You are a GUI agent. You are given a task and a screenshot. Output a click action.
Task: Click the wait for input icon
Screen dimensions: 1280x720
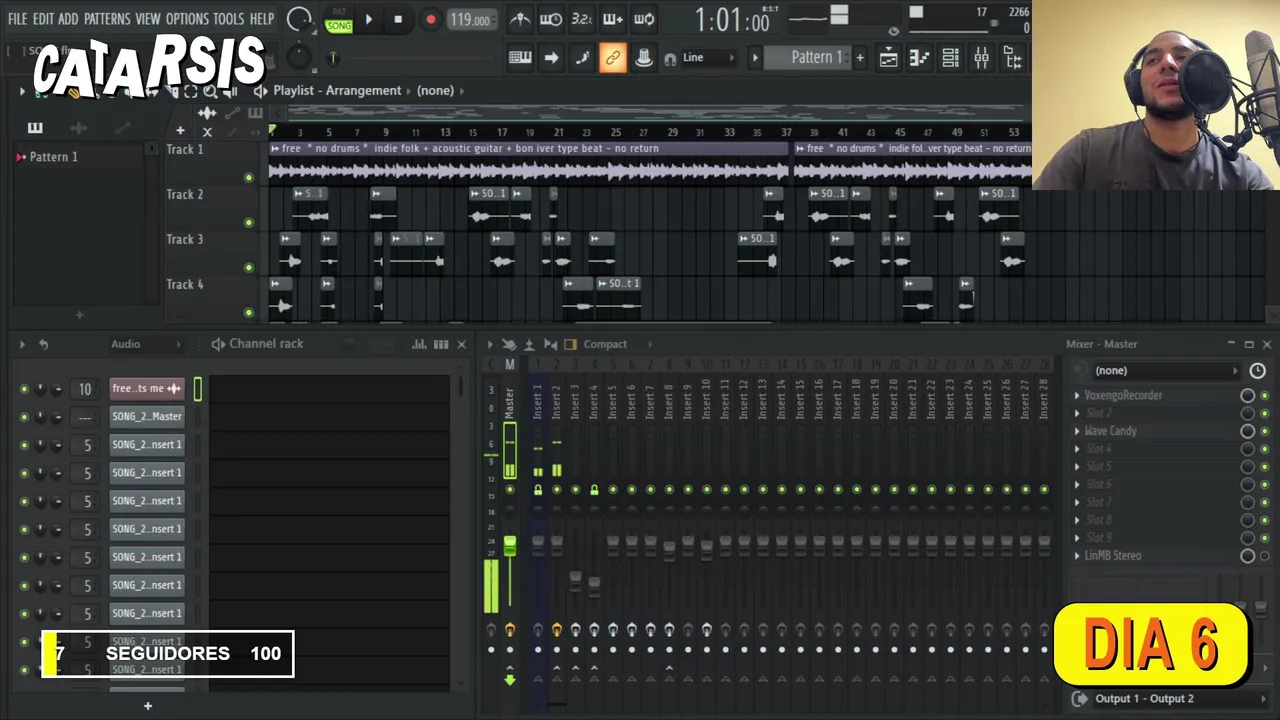click(551, 19)
